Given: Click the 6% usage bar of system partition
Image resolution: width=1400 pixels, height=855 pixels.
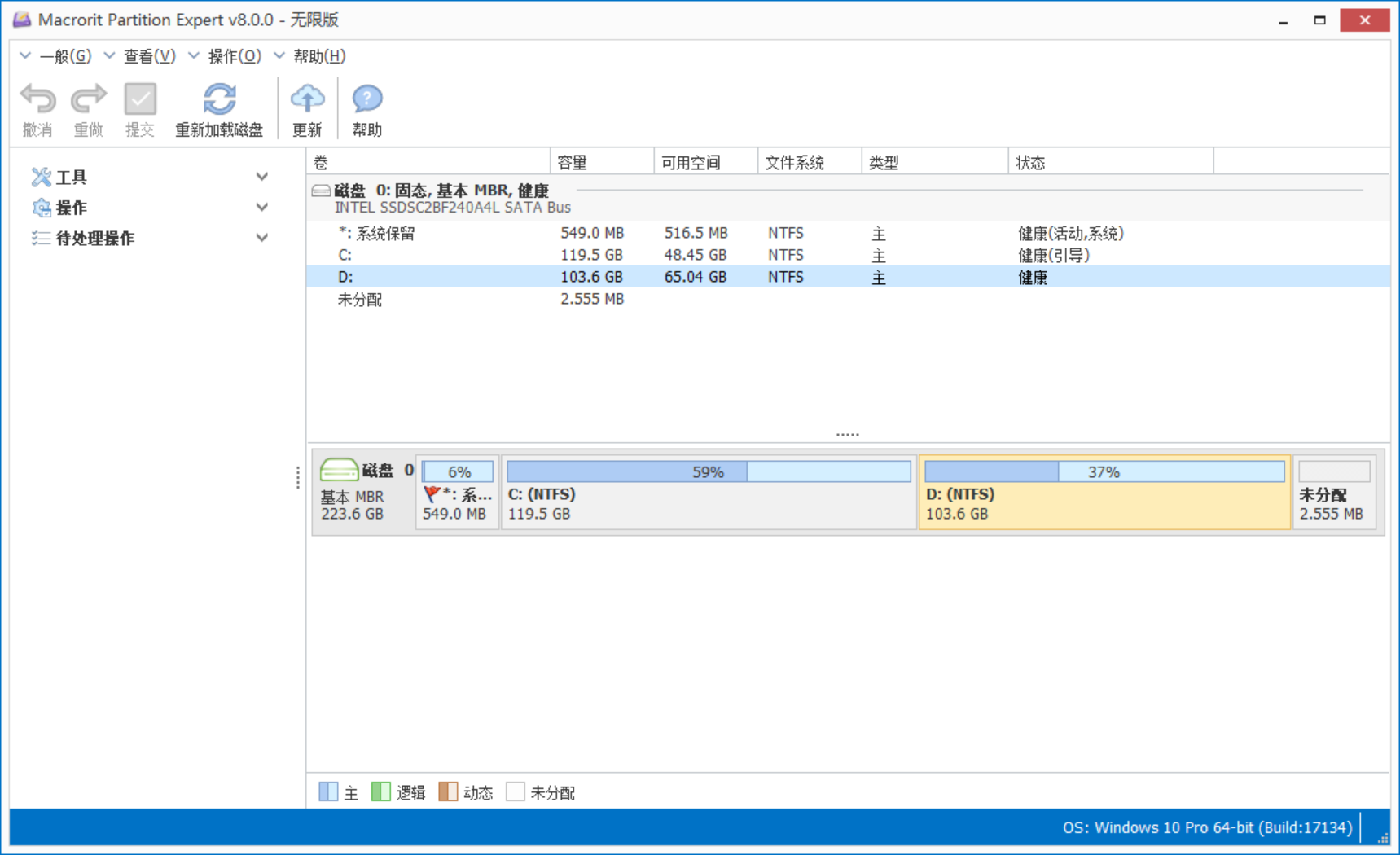Looking at the screenshot, I should click(x=458, y=471).
